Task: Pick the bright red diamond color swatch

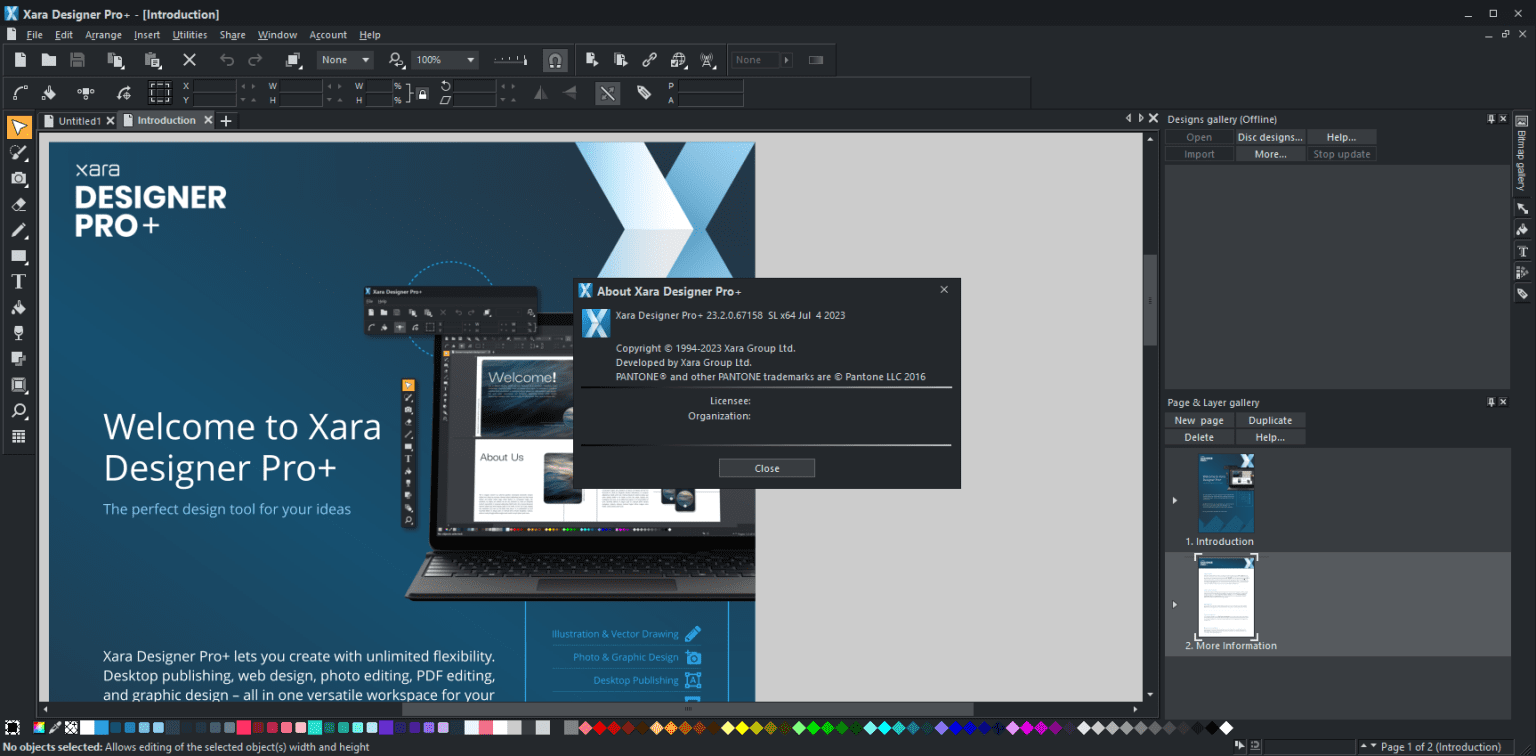Action: 600,727
